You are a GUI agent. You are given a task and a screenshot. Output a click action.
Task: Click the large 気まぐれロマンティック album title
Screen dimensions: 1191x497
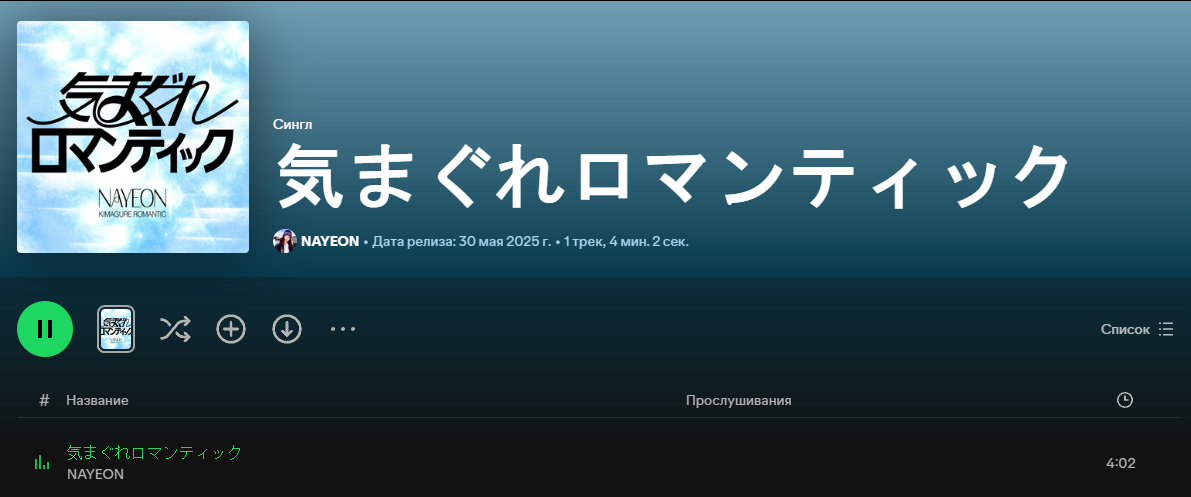[673, 178]
